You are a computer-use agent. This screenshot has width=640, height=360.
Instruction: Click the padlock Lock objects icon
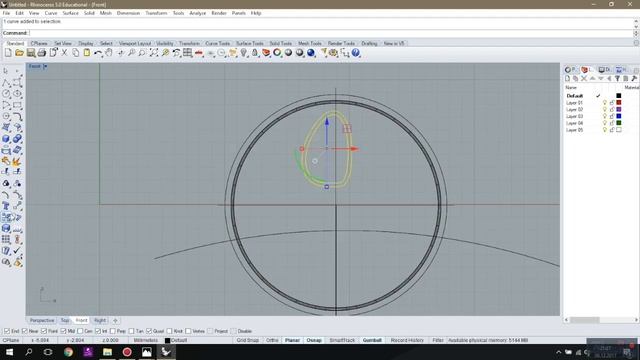click(x=255, y=53)
